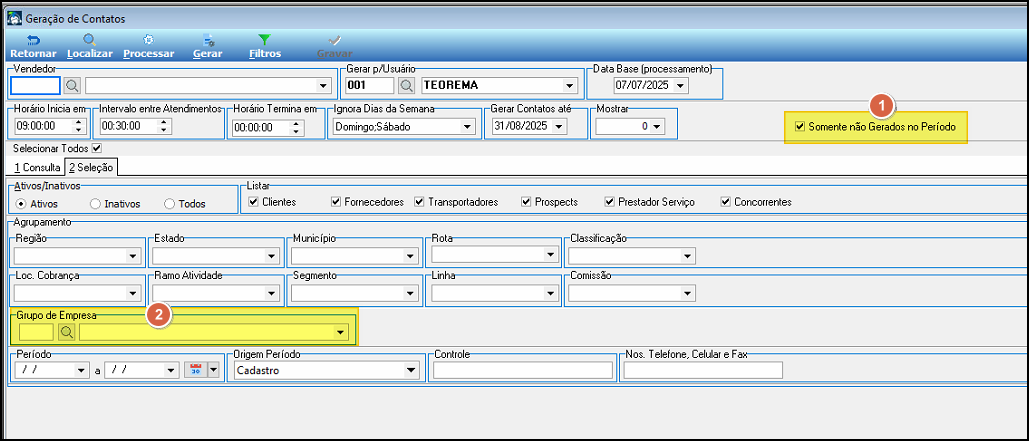Expand the Classificação dropdown
The height and width of the screenshot is (441, 1029).
687,256
